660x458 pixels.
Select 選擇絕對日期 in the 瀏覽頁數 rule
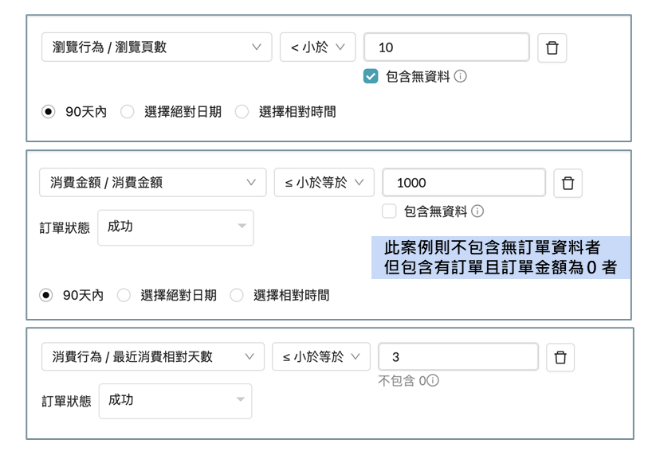(127, 112)
